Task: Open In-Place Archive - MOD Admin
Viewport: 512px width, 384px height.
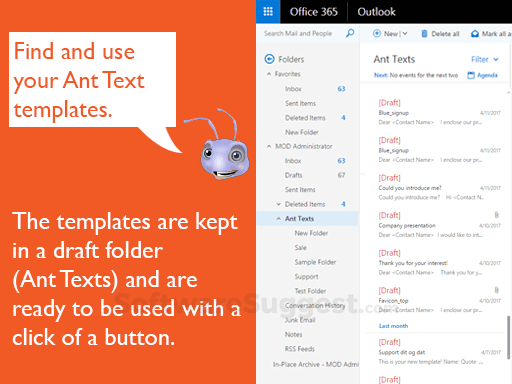Action: point(316,364)
